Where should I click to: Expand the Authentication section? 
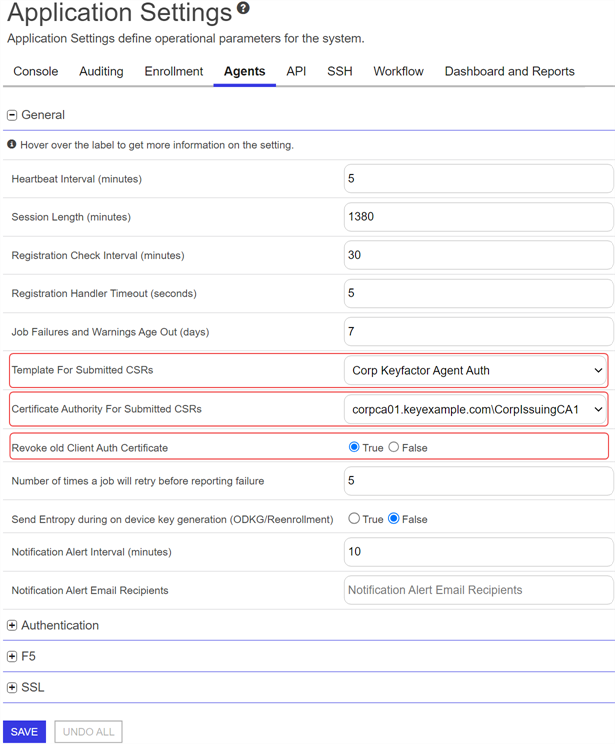click(x=12, y=625)
